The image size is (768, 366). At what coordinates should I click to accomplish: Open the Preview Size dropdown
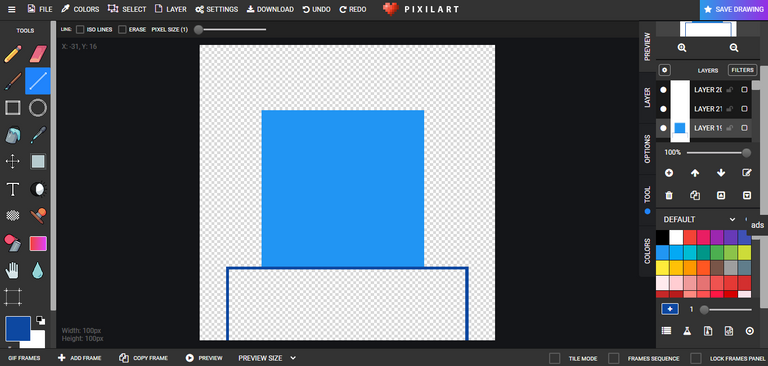tap(267, 358)
